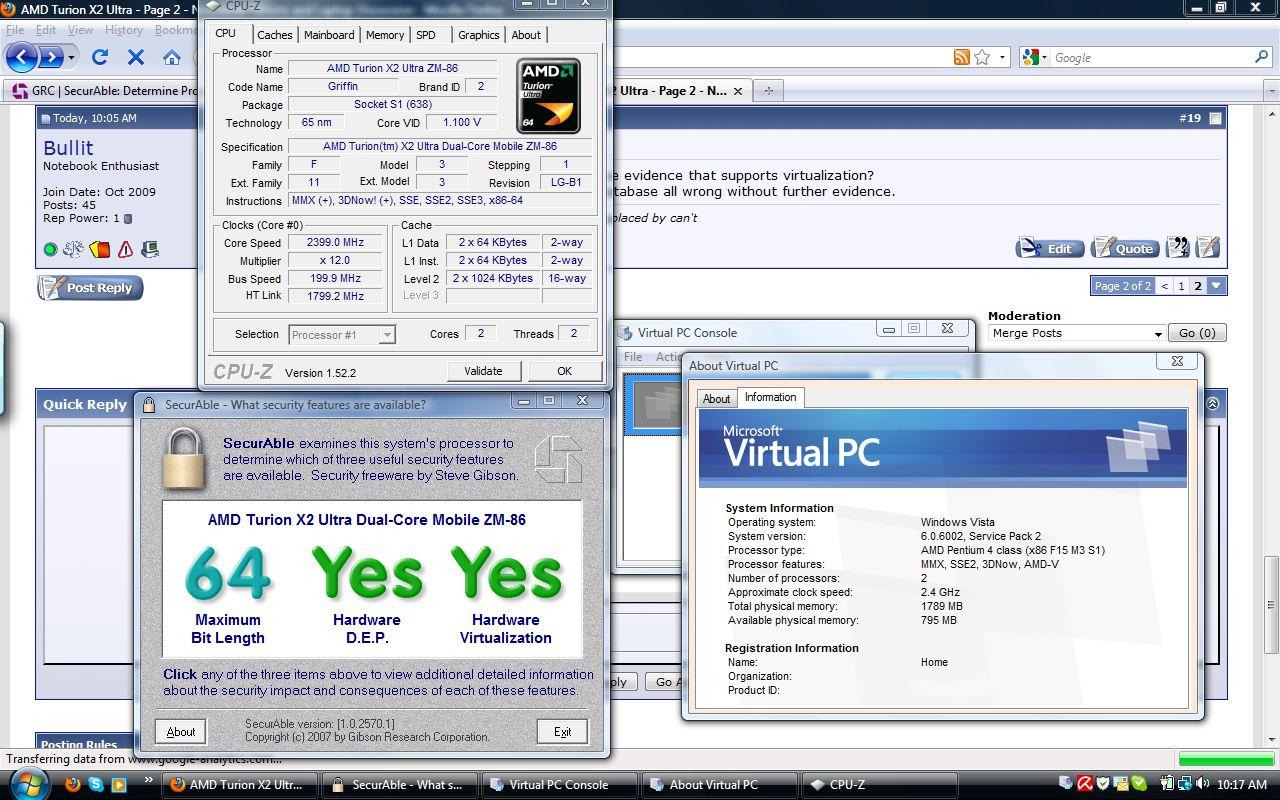Open the Moderation Merge Posts dropdown
1280x800 pixels.
(1077, 333)
